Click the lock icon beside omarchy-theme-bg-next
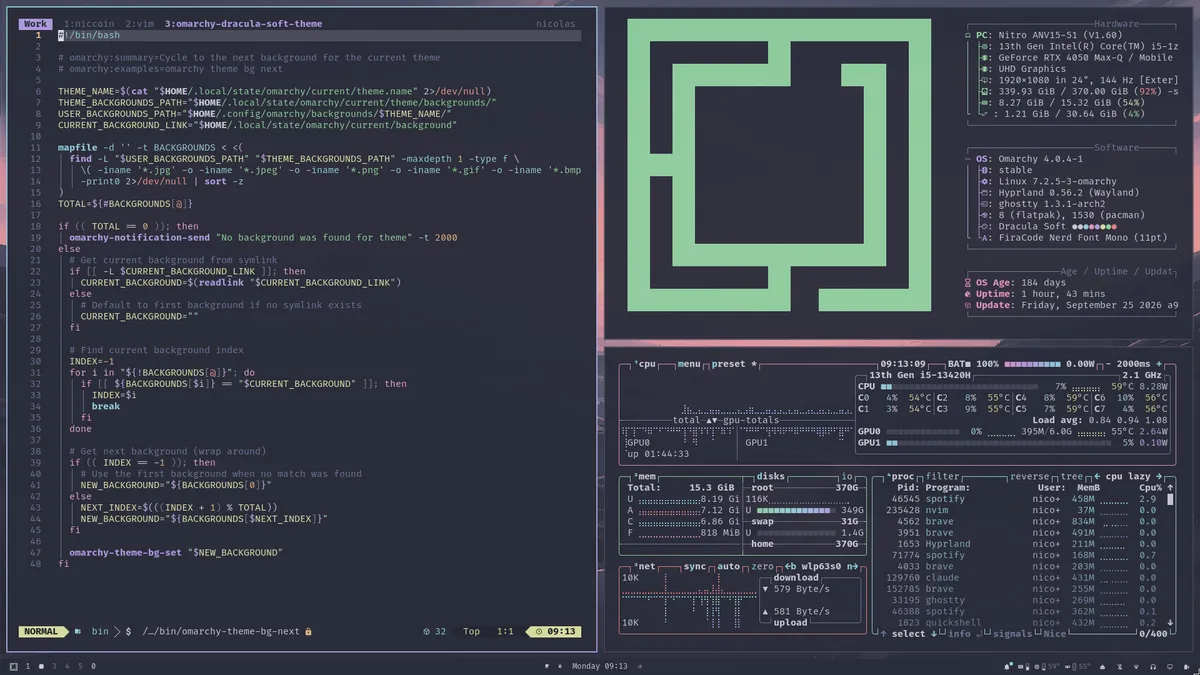The width and height of the screenshot is (1200, 675). tap(308, 631)
